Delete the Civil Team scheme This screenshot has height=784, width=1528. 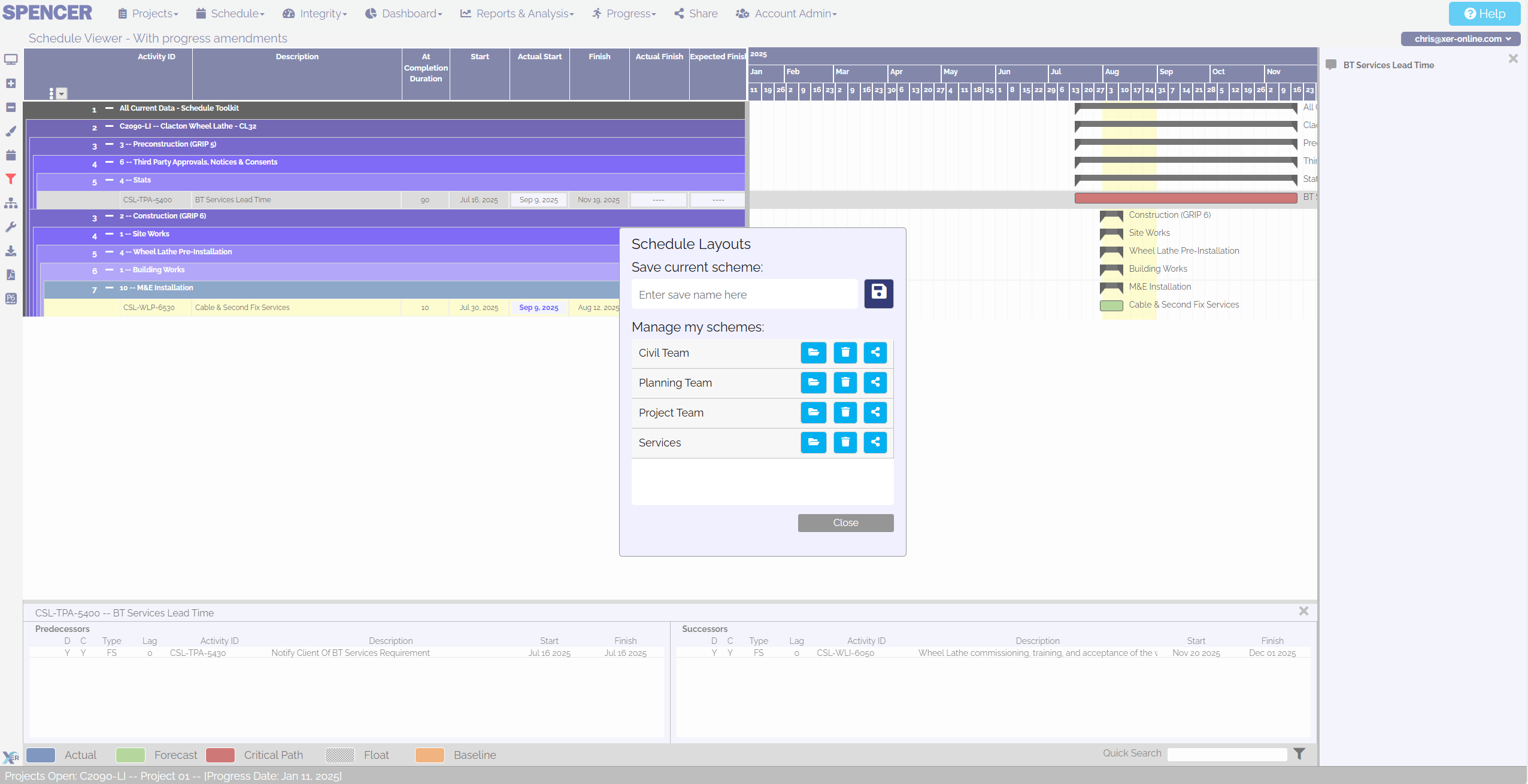(x=844, y=353)
